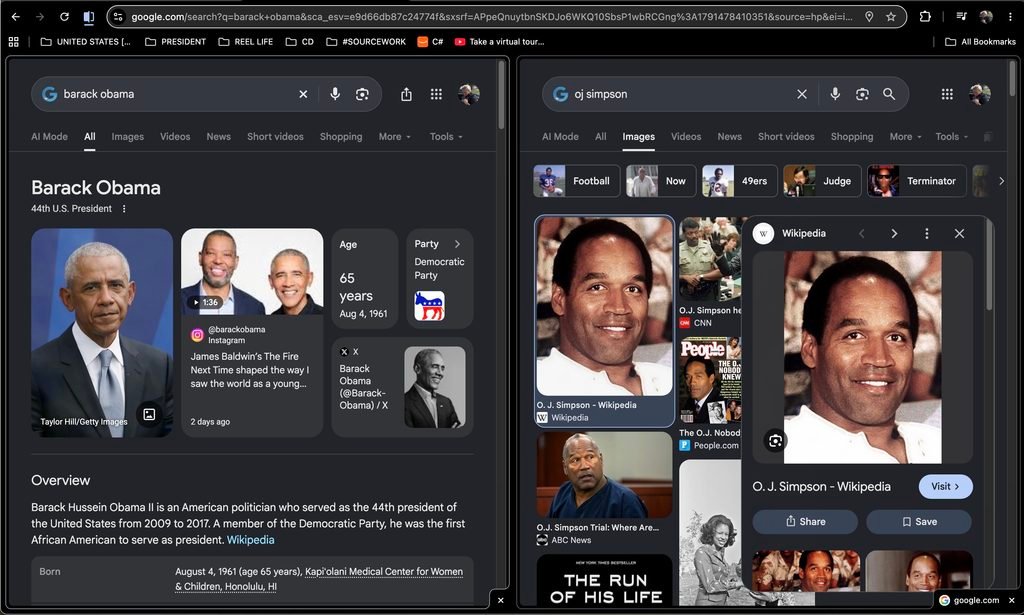Open the PRESIDENT bookmarks folder
Screen dimensions: 1024x615
click(175, 42)
